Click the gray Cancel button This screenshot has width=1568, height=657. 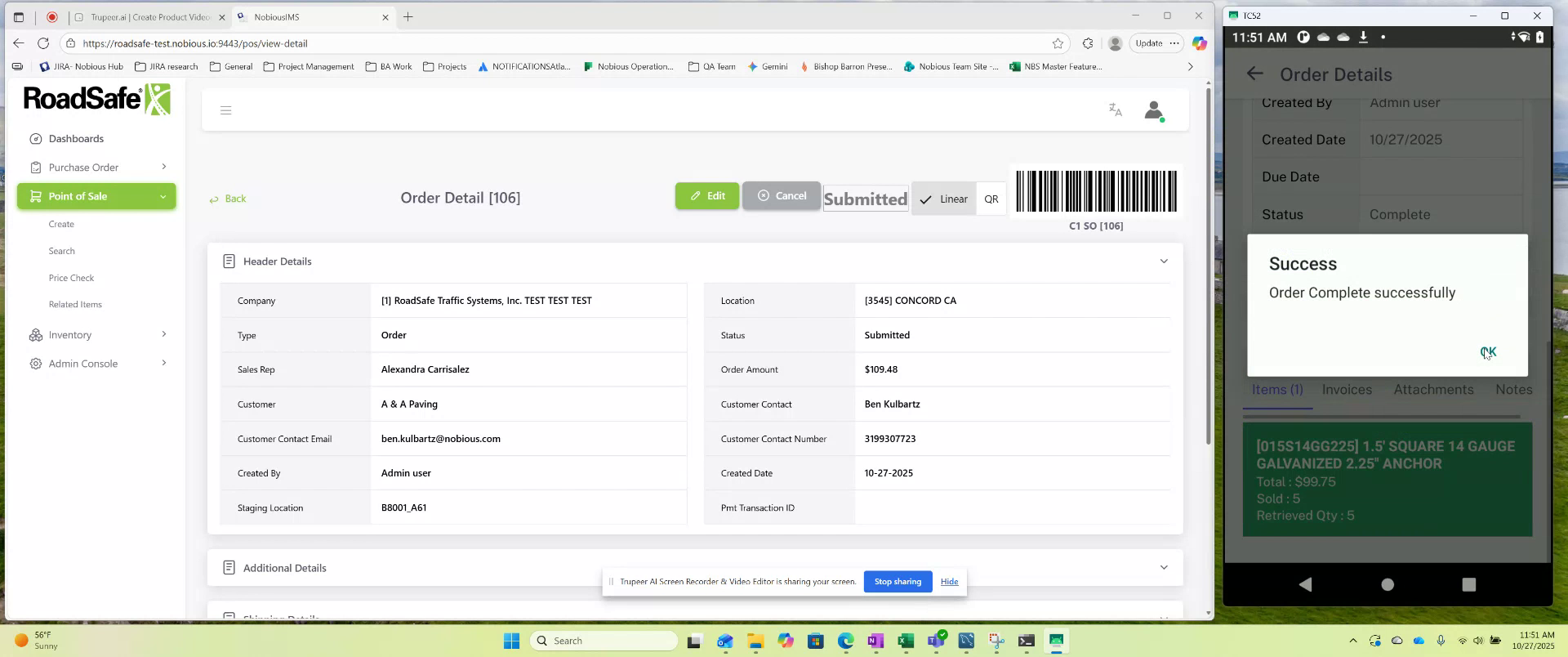(x=782, y=196)
